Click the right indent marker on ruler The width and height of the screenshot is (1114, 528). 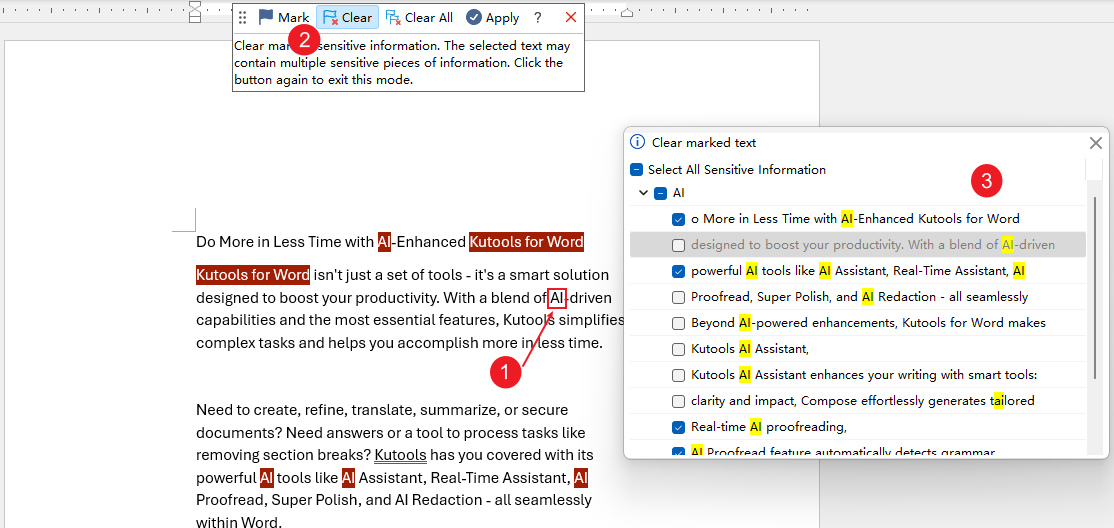pos(627,13)
